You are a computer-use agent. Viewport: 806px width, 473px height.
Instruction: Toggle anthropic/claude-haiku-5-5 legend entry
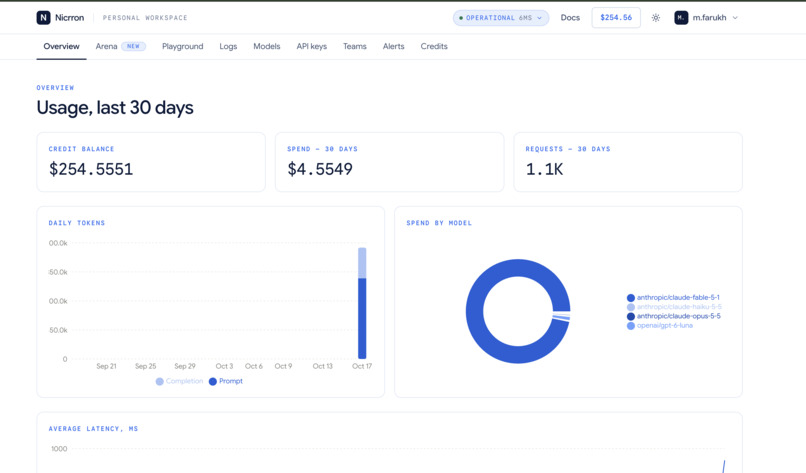pos(674,306)
